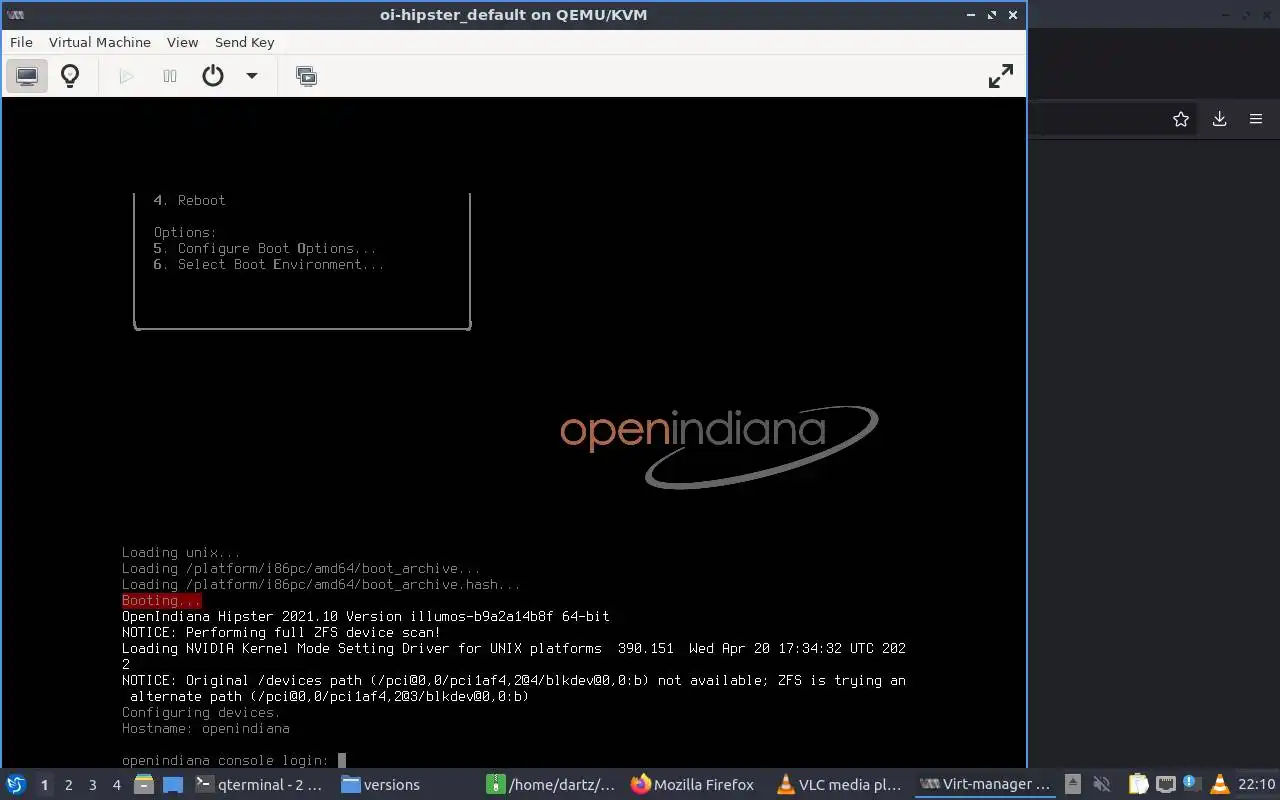Click the 22:10 clock

tap(1256, 784)
